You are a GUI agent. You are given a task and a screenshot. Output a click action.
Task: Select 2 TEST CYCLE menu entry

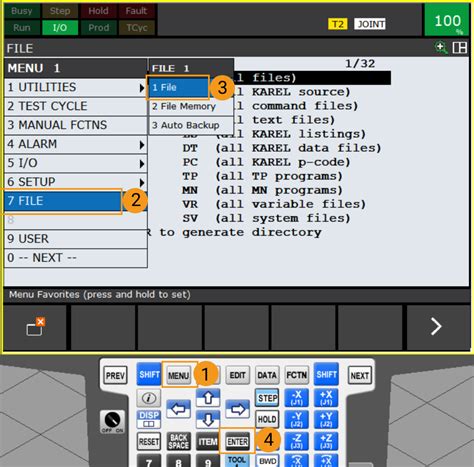(x=76, y=106)
